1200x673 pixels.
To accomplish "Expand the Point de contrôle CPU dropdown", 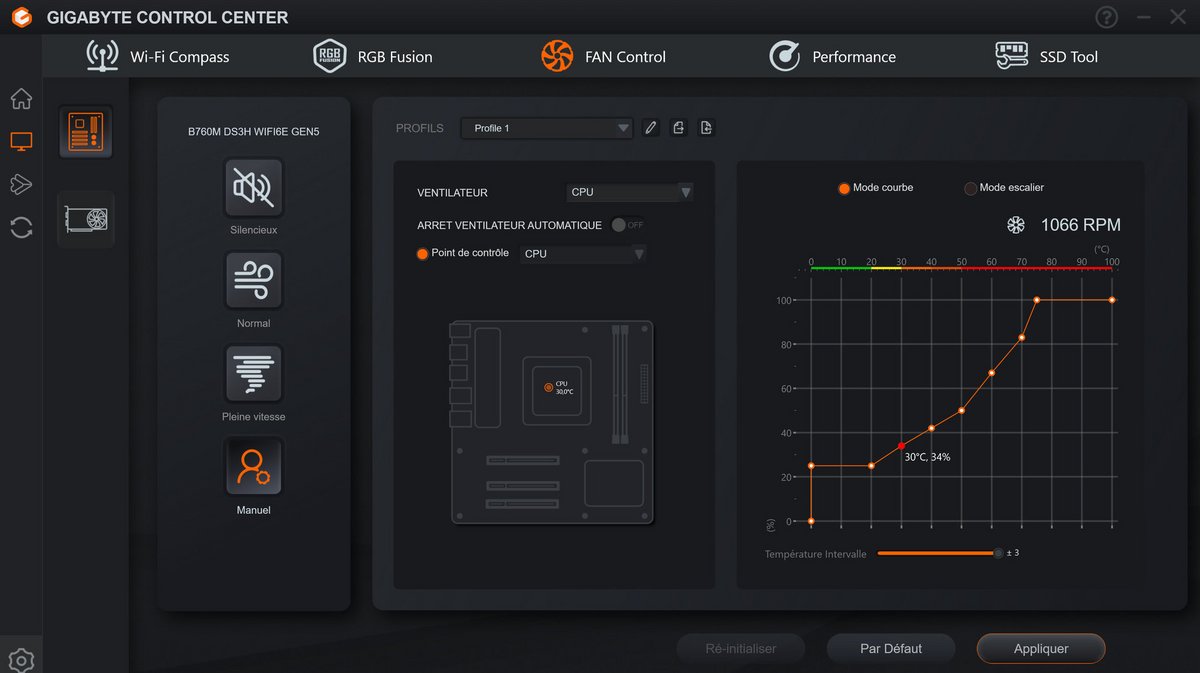I will (584, 254).
